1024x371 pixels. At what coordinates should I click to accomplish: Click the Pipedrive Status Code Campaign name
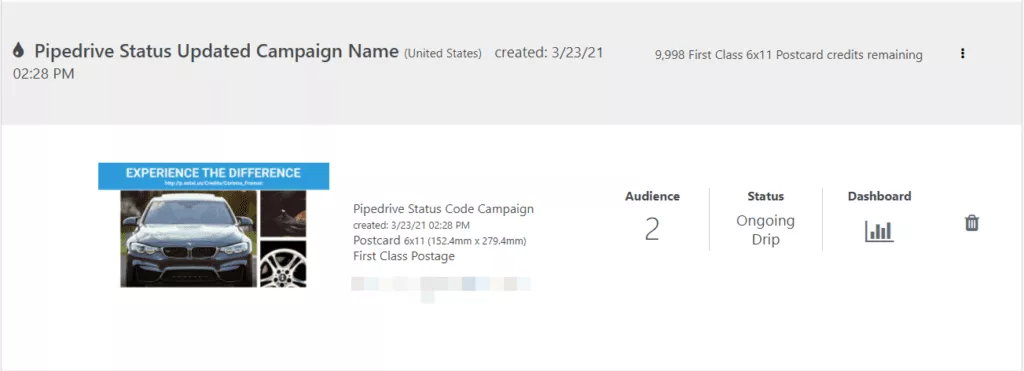(x=443, y=209)
